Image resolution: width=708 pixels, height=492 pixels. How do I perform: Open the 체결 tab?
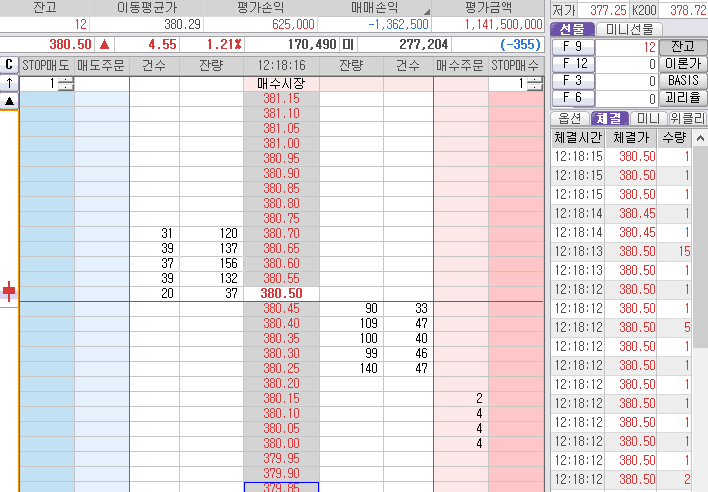click(x=609, y=118)
